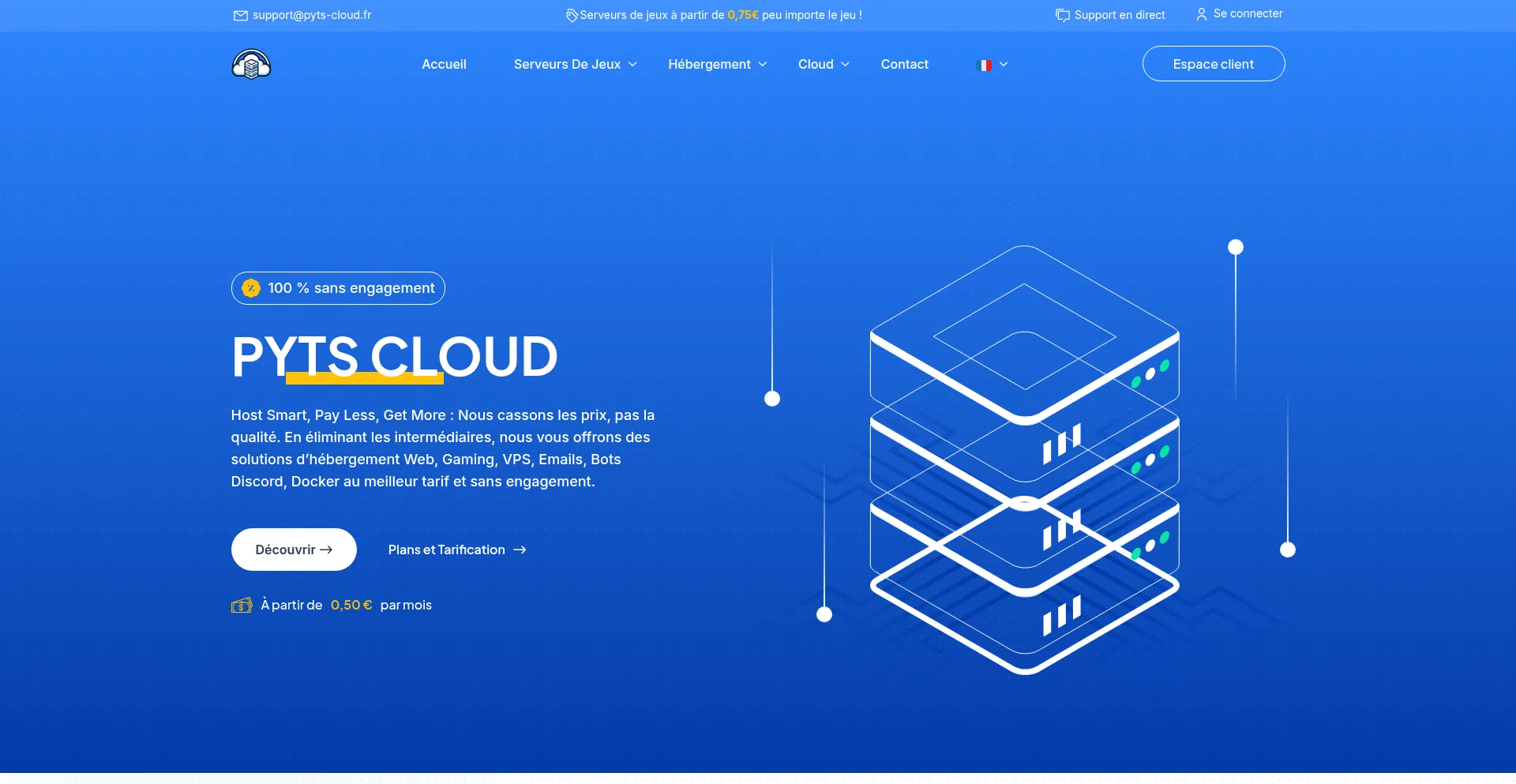Click the chat bubble Support en direct icon
The width and height of the screenshot is (1516, 784).
[x=1063, y=15]
